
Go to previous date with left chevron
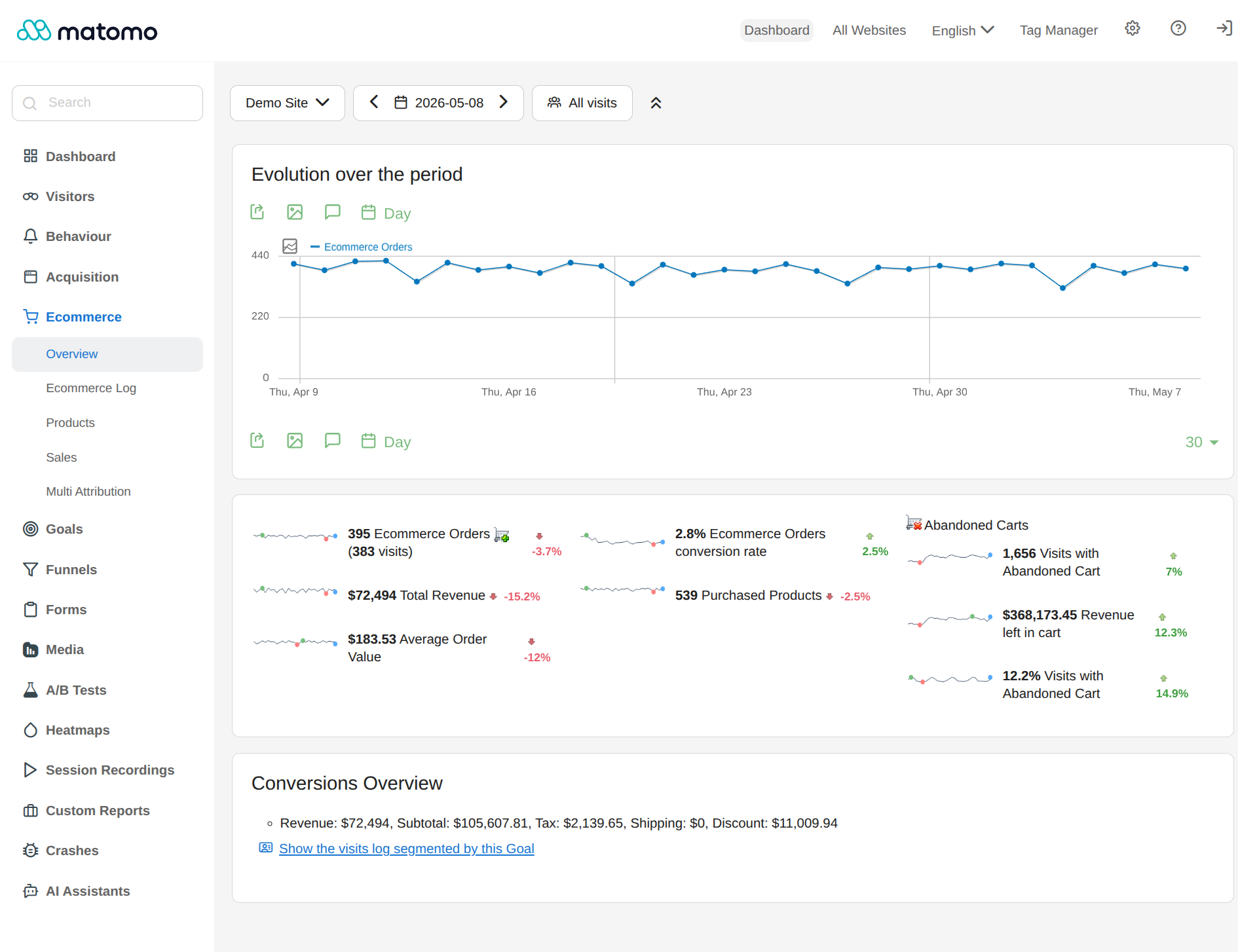coord(374,102)
